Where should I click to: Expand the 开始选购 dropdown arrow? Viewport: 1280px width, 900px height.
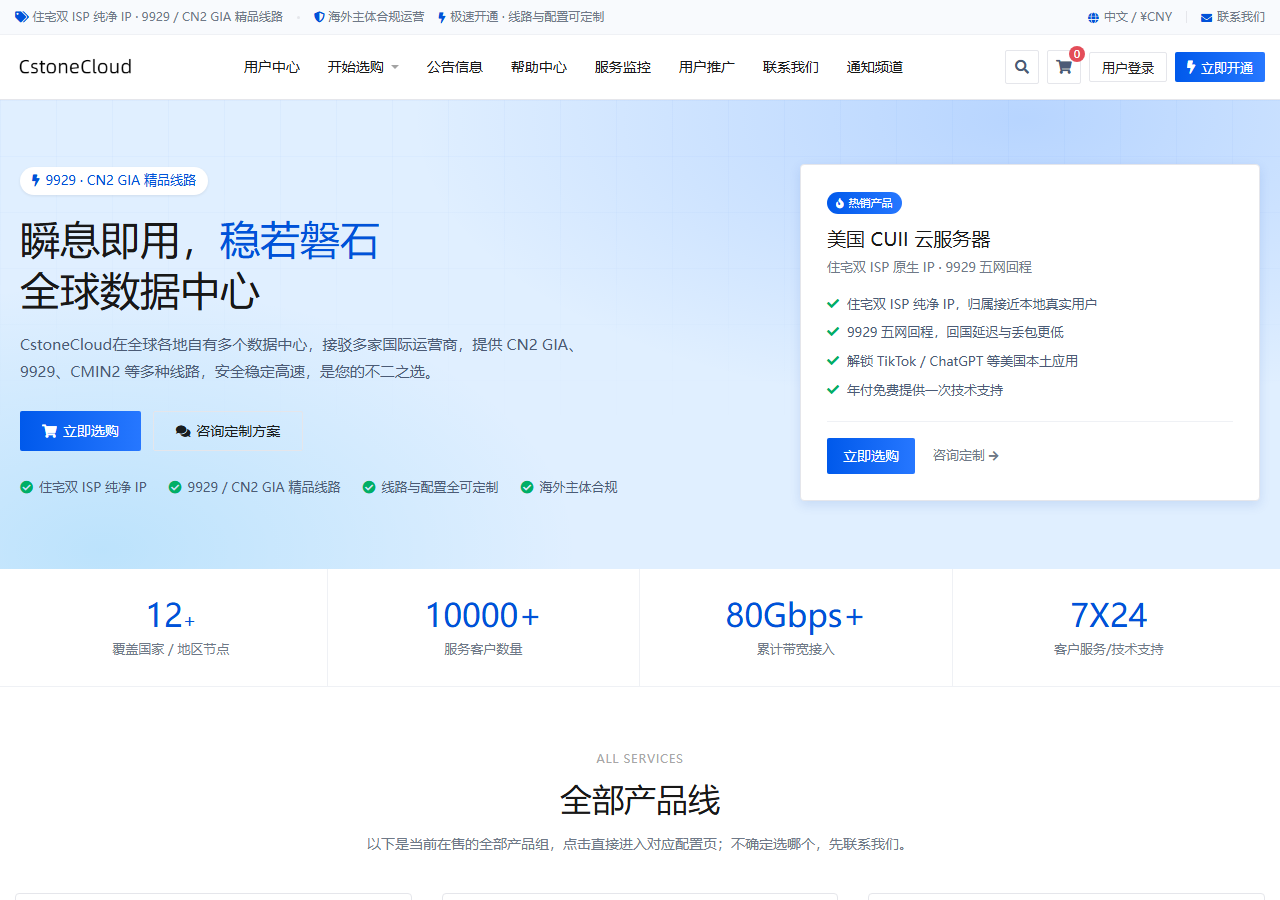coord(395,67)
